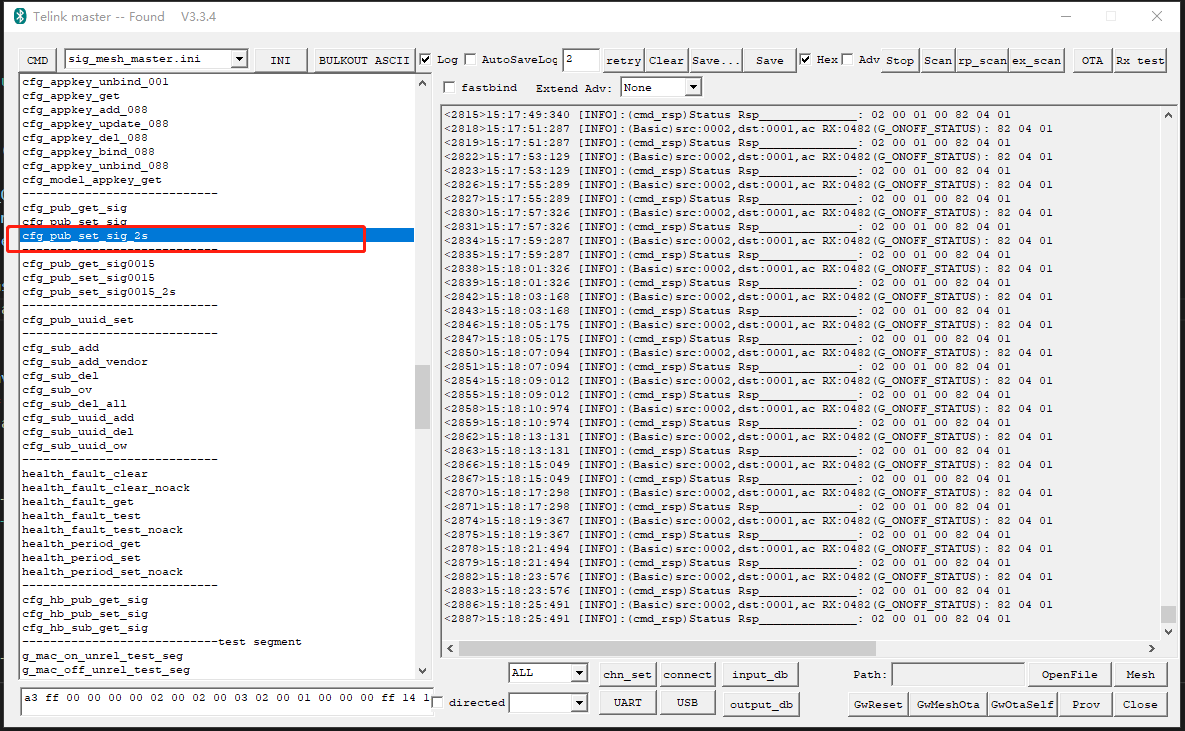Enable the AutoSaveLog checkbox
The height and width of the screenshot is (731, 1185).
coord(468,59)
